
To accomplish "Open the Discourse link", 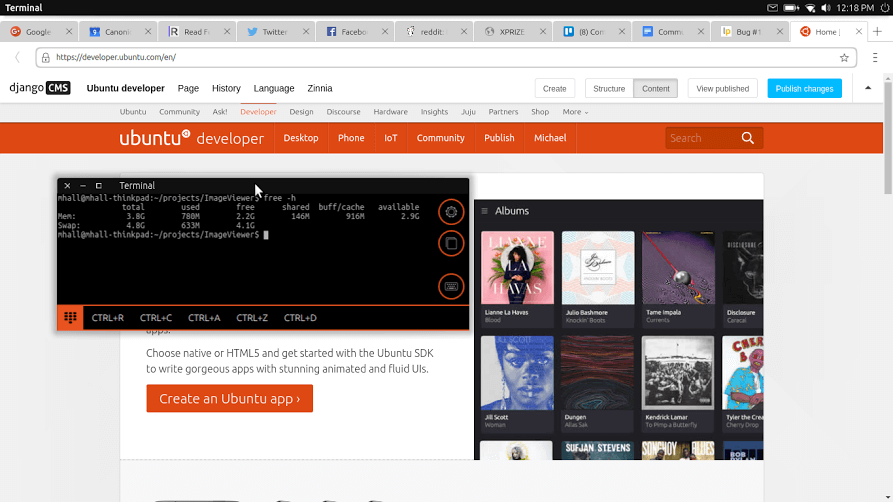I will click(x=343, y=112).
